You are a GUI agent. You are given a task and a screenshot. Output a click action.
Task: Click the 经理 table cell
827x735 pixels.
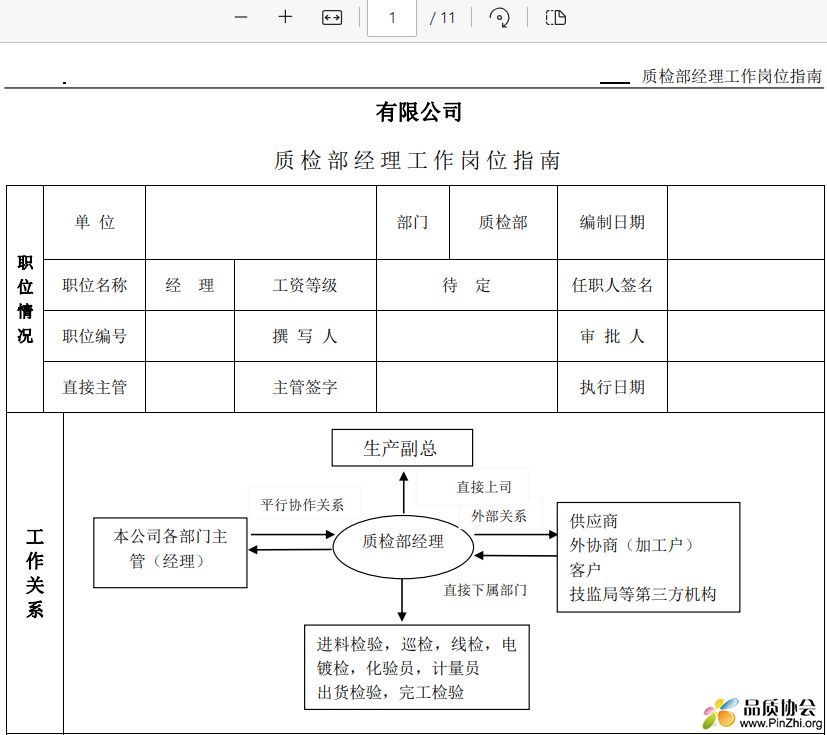[190, 285]
